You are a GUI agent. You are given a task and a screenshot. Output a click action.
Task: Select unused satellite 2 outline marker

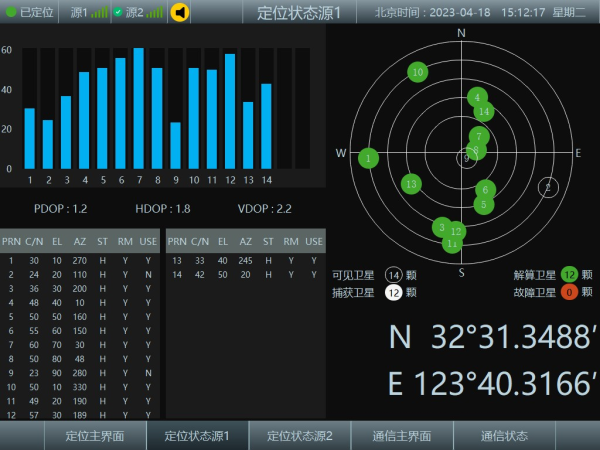(548, 188)
